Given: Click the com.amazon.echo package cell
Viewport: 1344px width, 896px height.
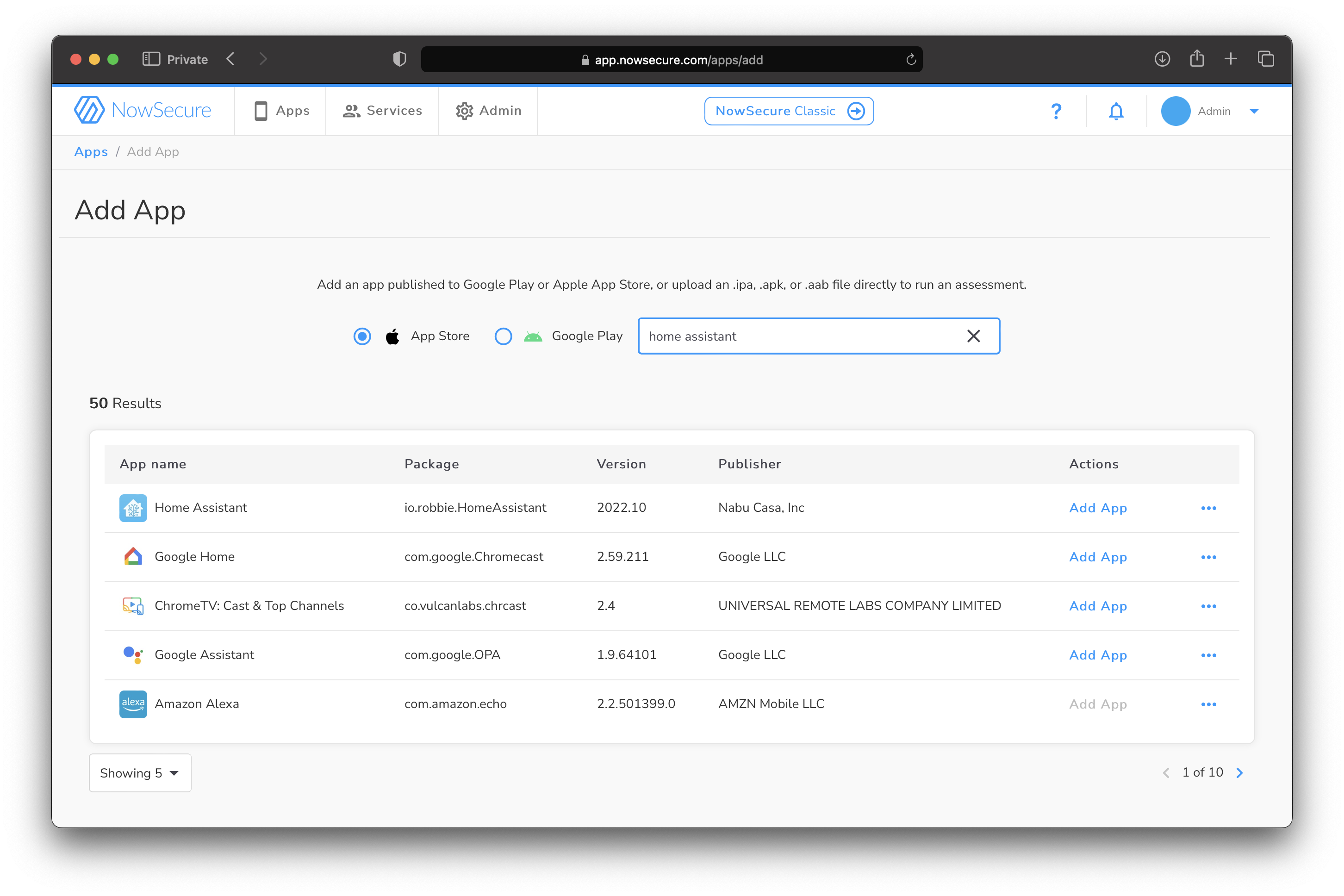Looking at the screenshot, I should point(455,704).
